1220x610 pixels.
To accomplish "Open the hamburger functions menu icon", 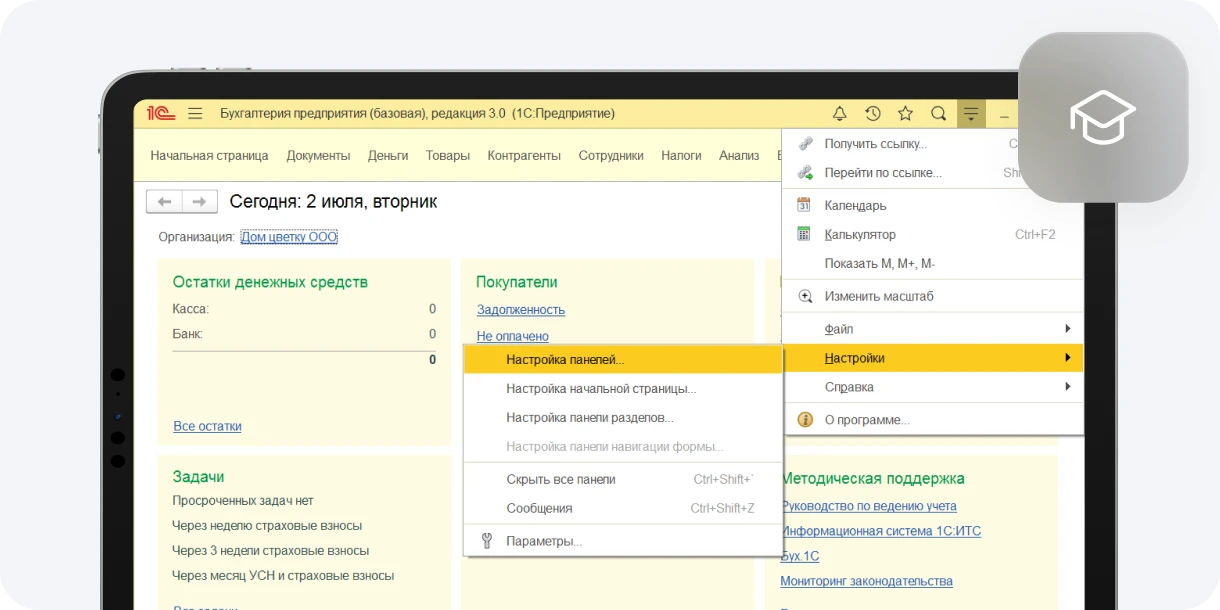I will point(195,114).
